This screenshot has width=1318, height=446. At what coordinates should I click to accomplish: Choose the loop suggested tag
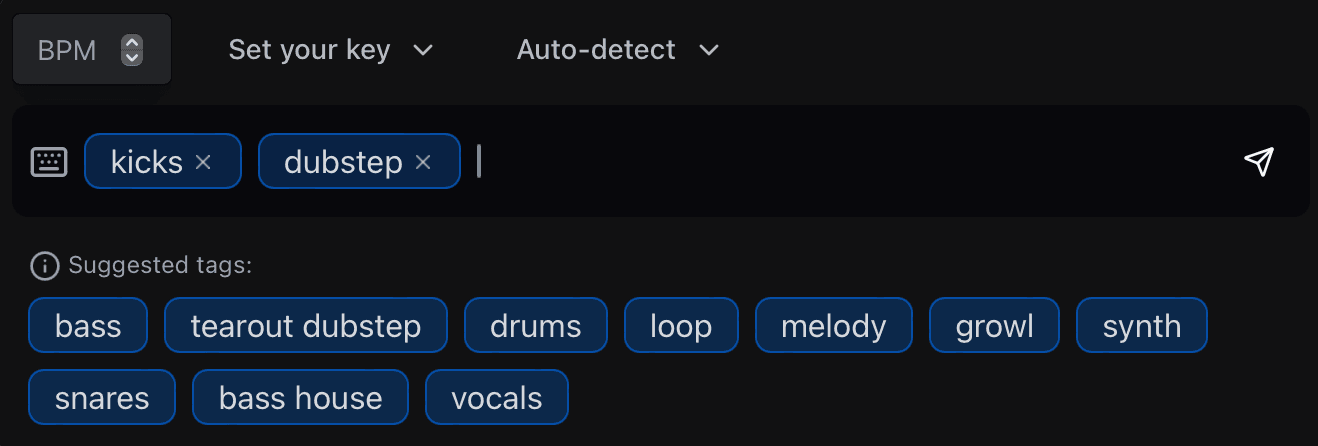pos(681,326)
